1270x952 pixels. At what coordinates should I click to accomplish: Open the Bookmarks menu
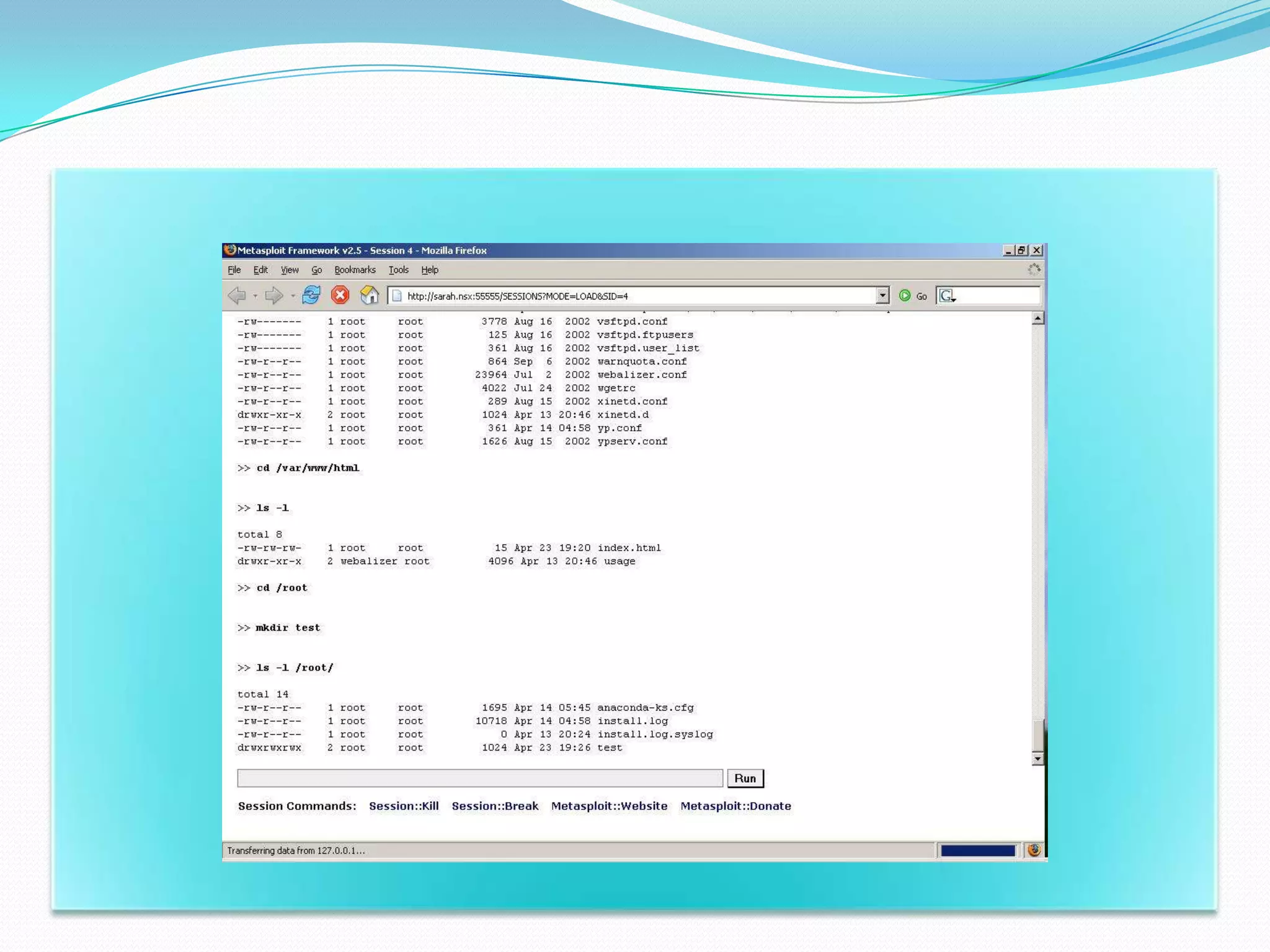[x=355, y=270]
